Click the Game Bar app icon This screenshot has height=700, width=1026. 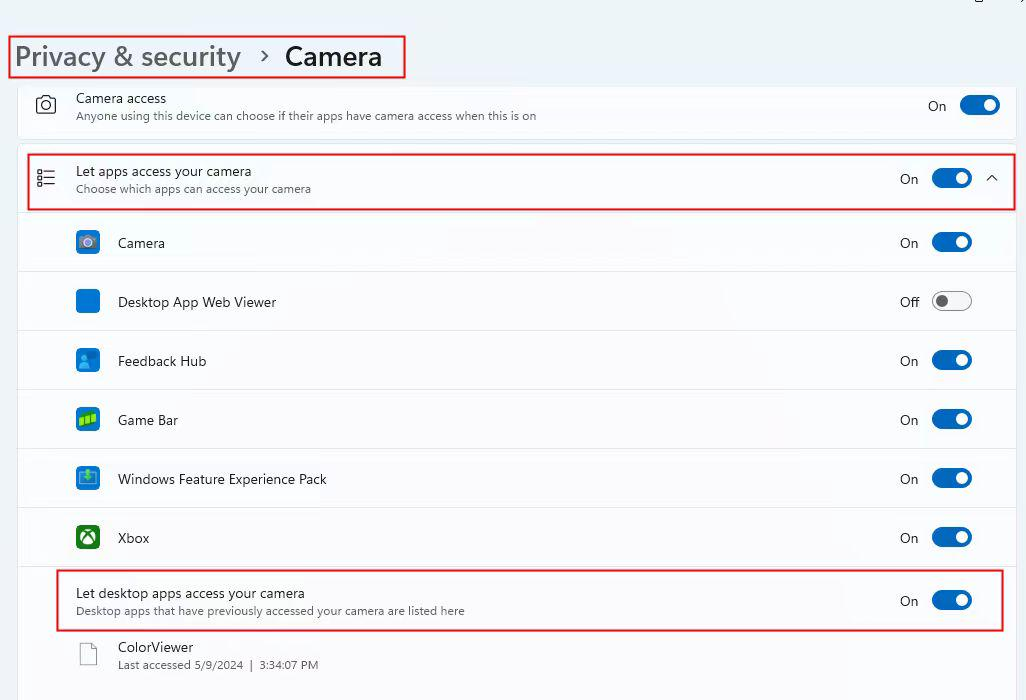[x=88, y=420]
